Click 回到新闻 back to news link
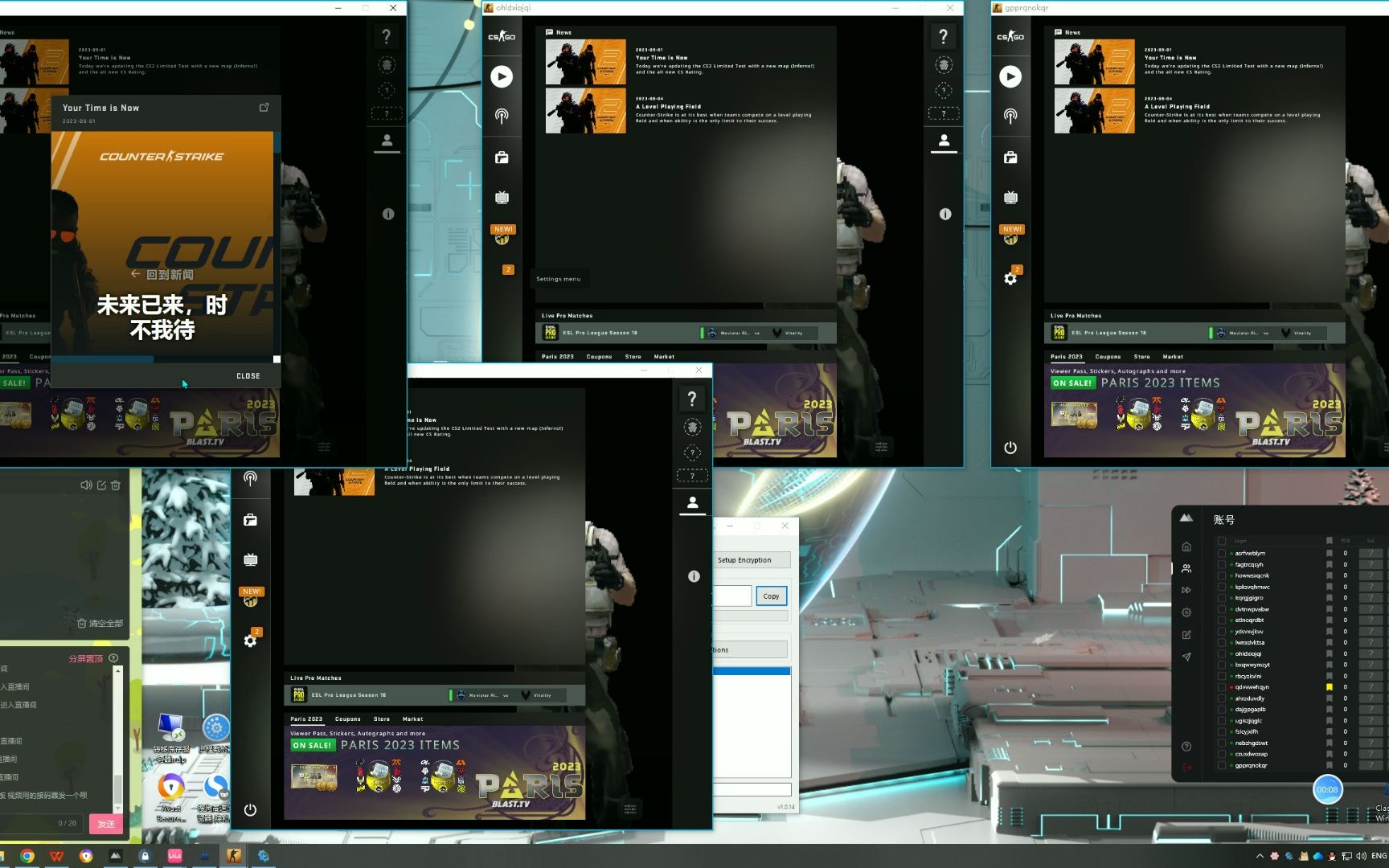This screenshot has width=1389, height=868. point(162,274)
